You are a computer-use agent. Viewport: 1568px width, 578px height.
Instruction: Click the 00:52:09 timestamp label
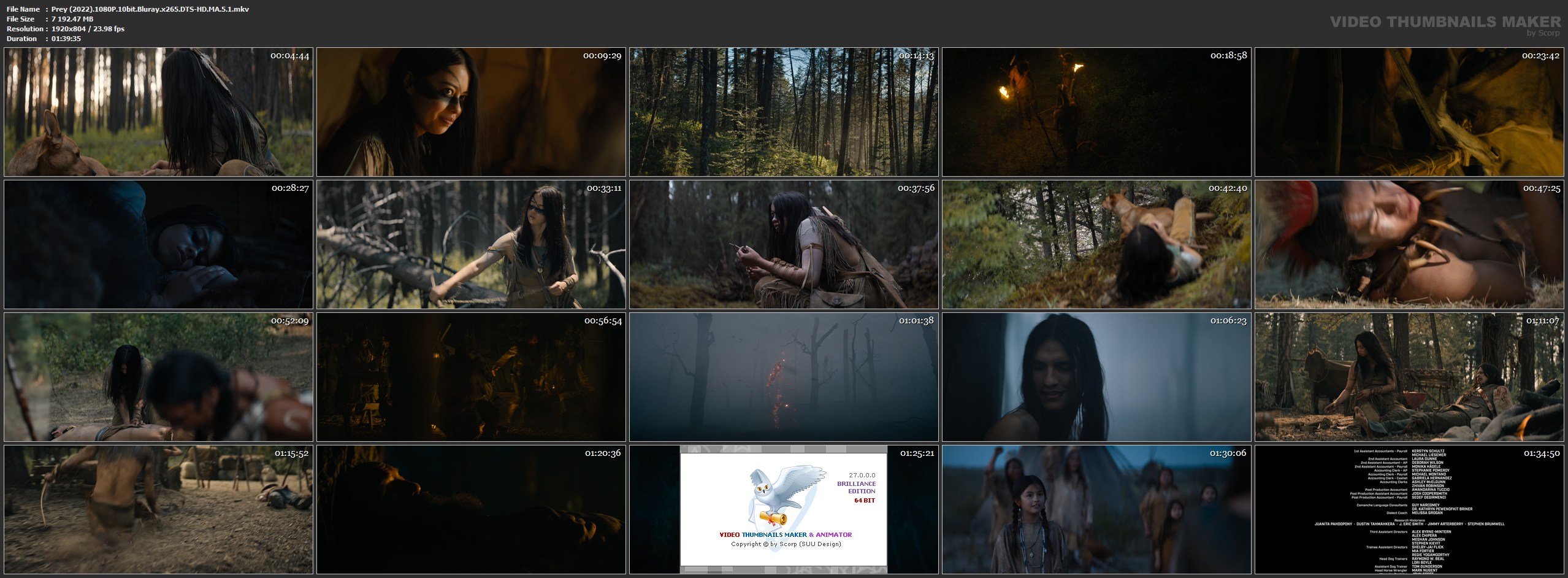coord(290,321)
